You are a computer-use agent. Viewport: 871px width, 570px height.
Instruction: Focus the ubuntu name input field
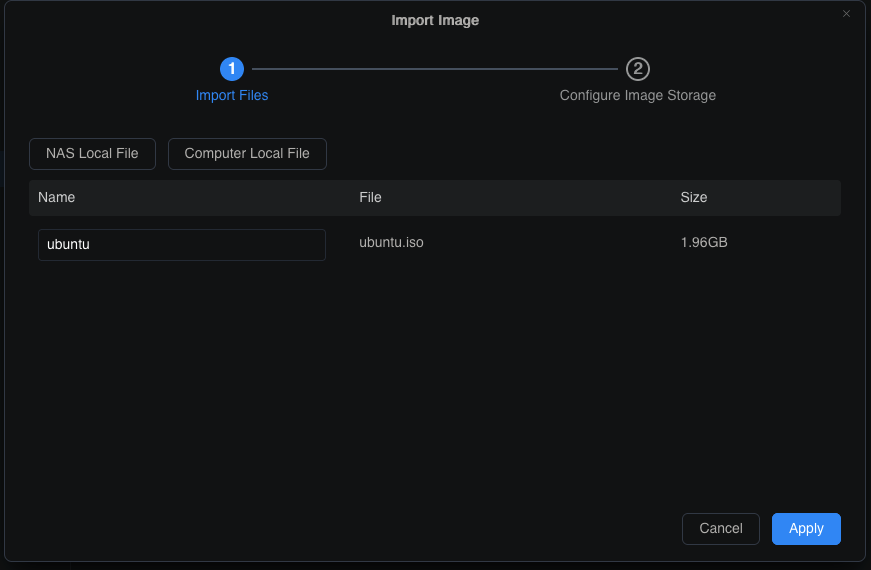182,245
